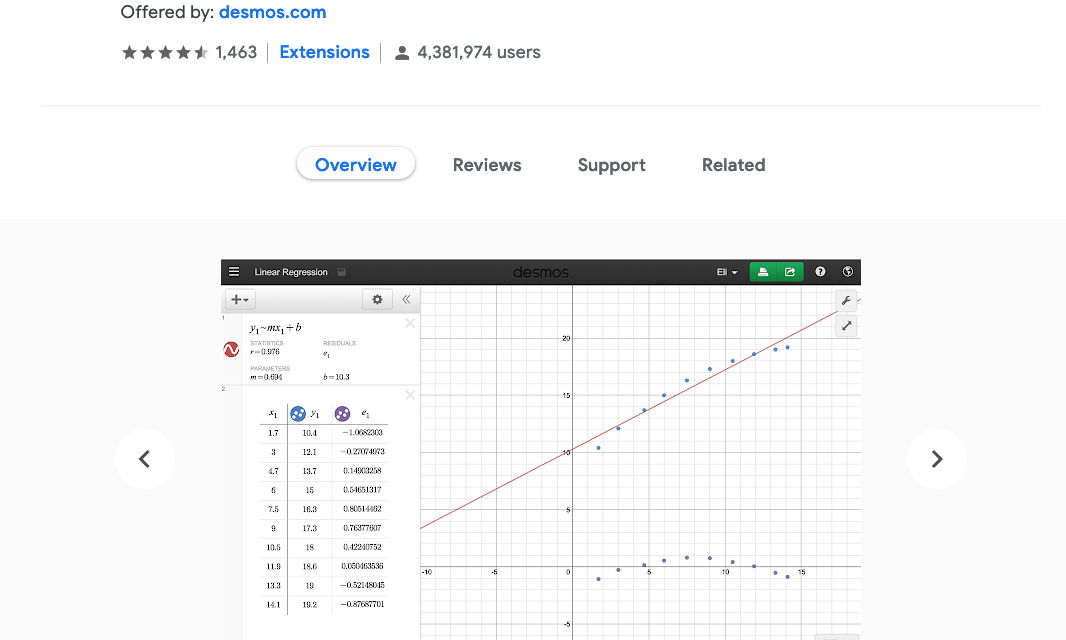Click the save icon beside Linear Regression

tap(342, 272)
